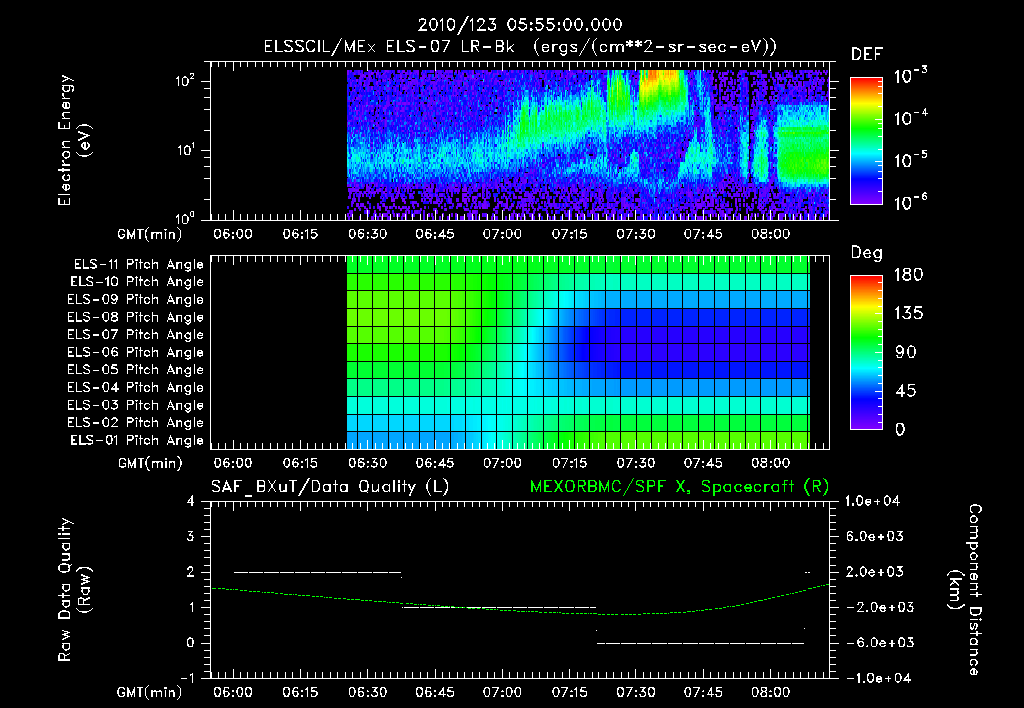Viewport: 1024px width, 708px height.
Task: Click the 45 value on Deg scale
Action: (906, 391)
